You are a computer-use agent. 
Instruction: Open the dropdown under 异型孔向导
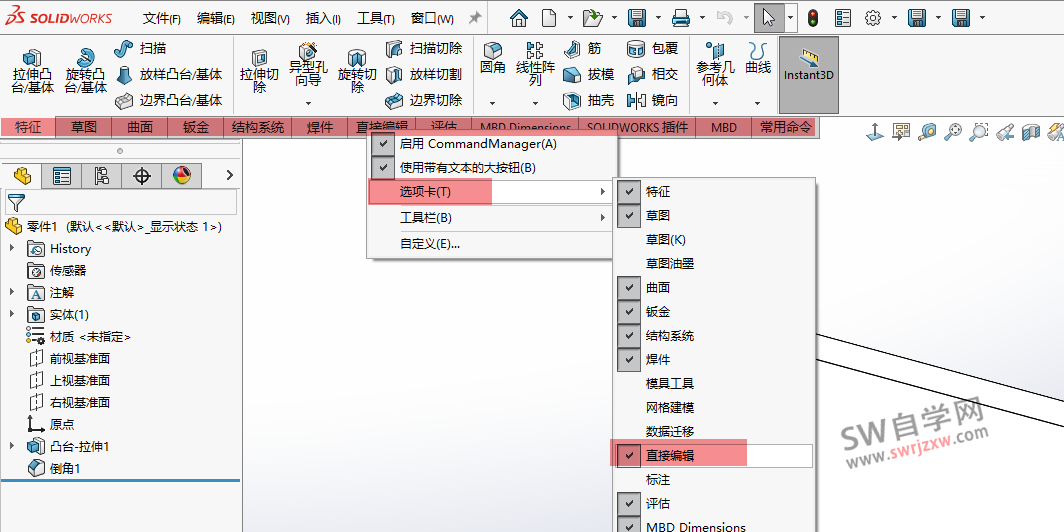point(308,103)
